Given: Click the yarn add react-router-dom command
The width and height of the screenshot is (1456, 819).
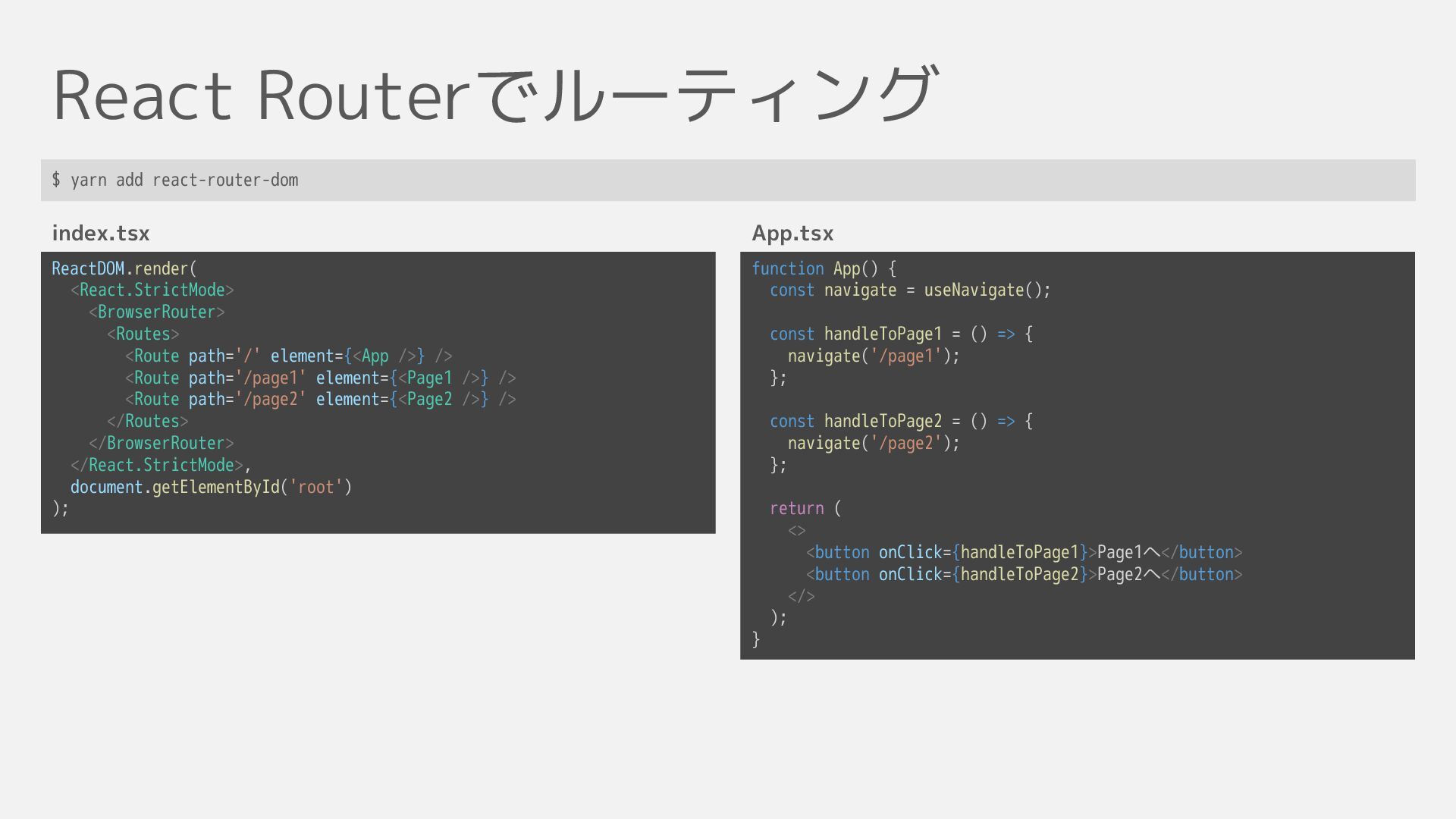Looking at the screenshot, I should coord(175,180).
